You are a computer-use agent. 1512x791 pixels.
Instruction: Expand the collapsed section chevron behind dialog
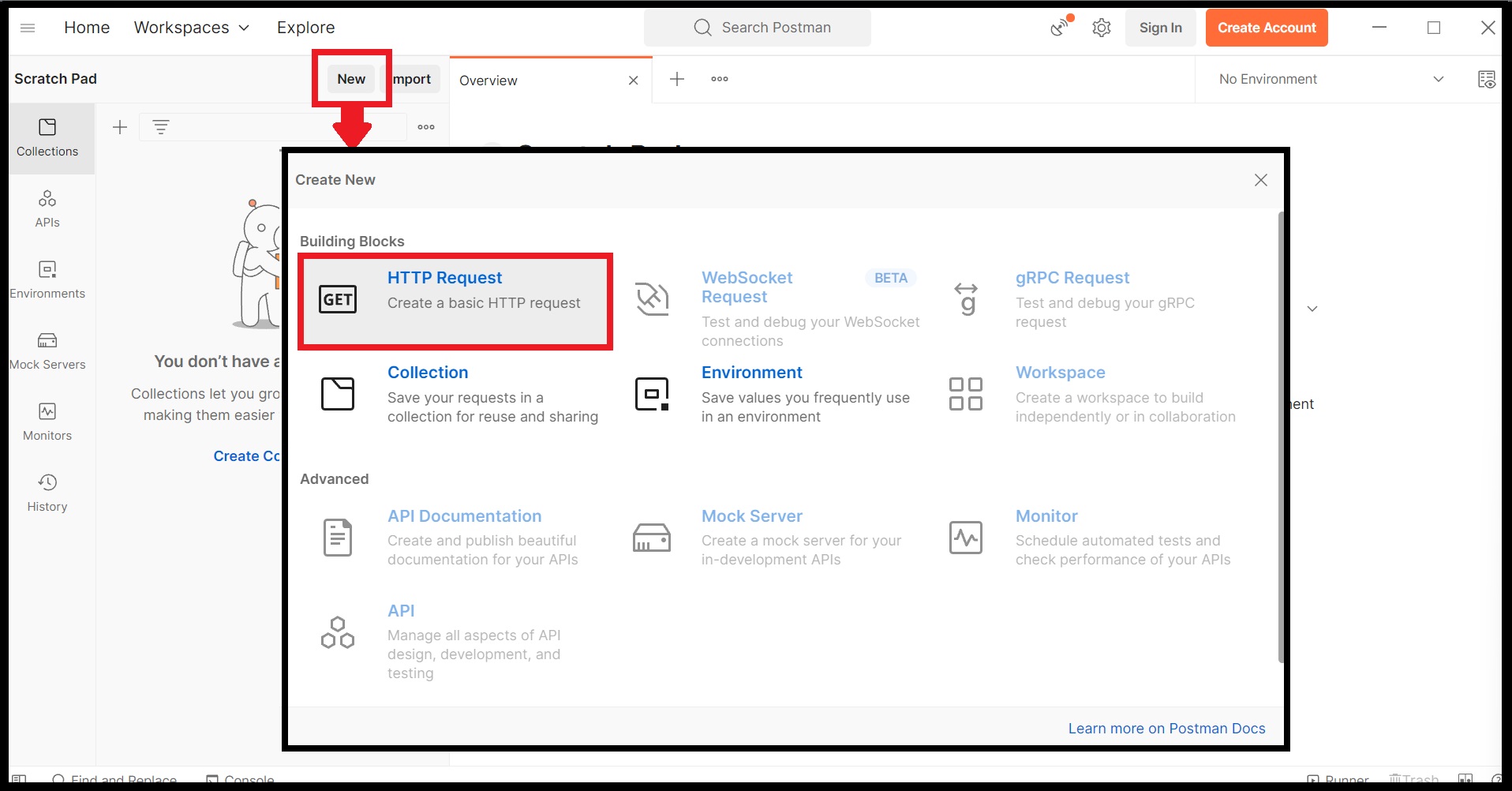1312,309
